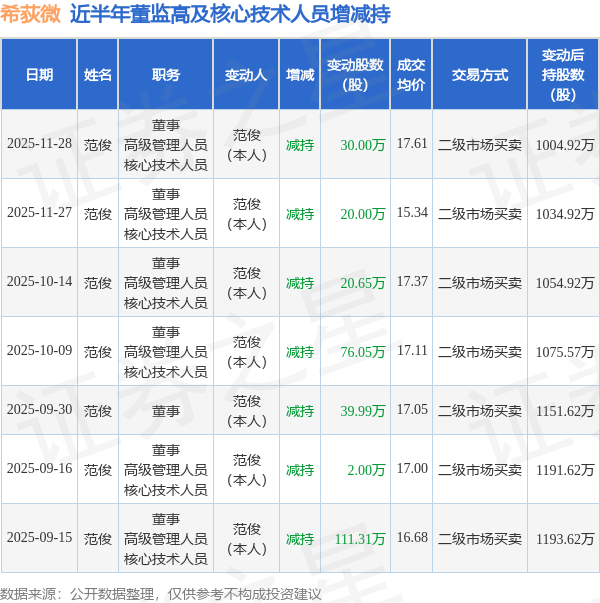Viewport: 600px width, 603px height.
Task: Click 减持 in the 2025-11-28 row
Action: tap(300, 145)
